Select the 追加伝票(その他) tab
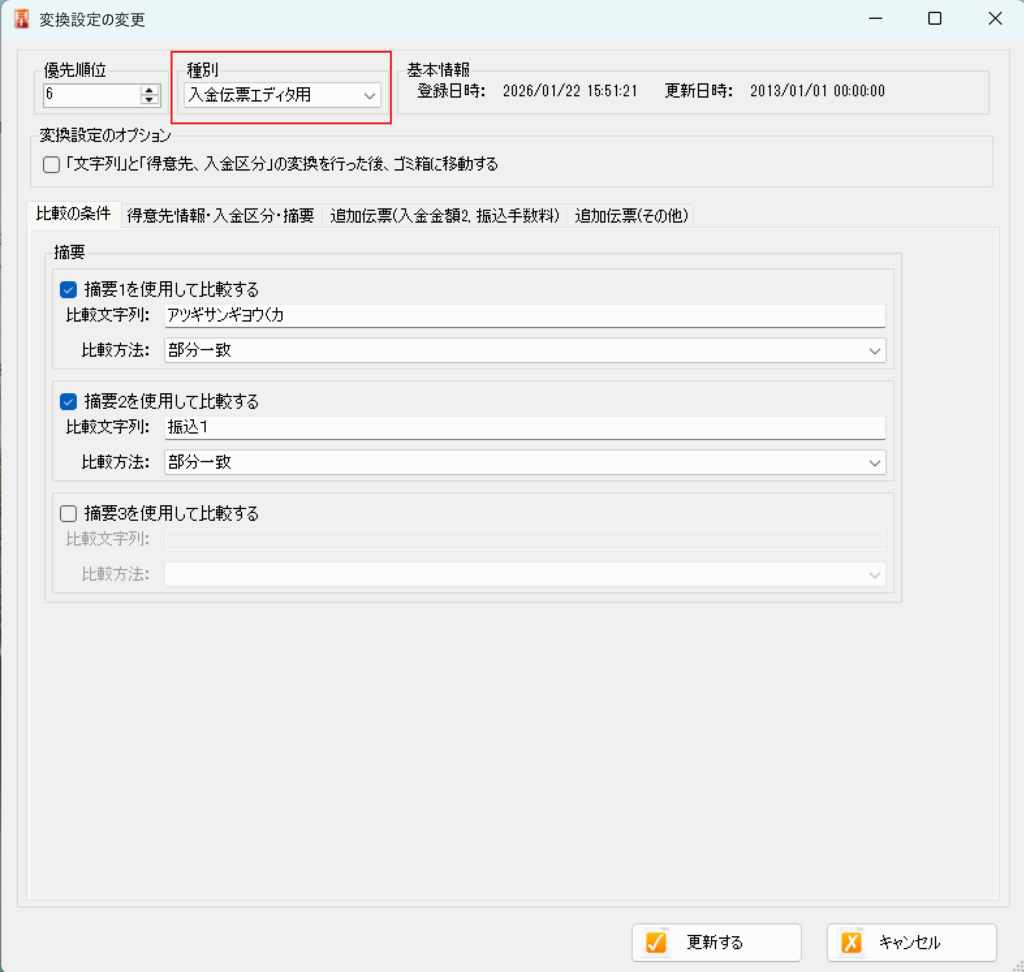Viewport: 1024px width, 972px height. click(x=631, y=215)
